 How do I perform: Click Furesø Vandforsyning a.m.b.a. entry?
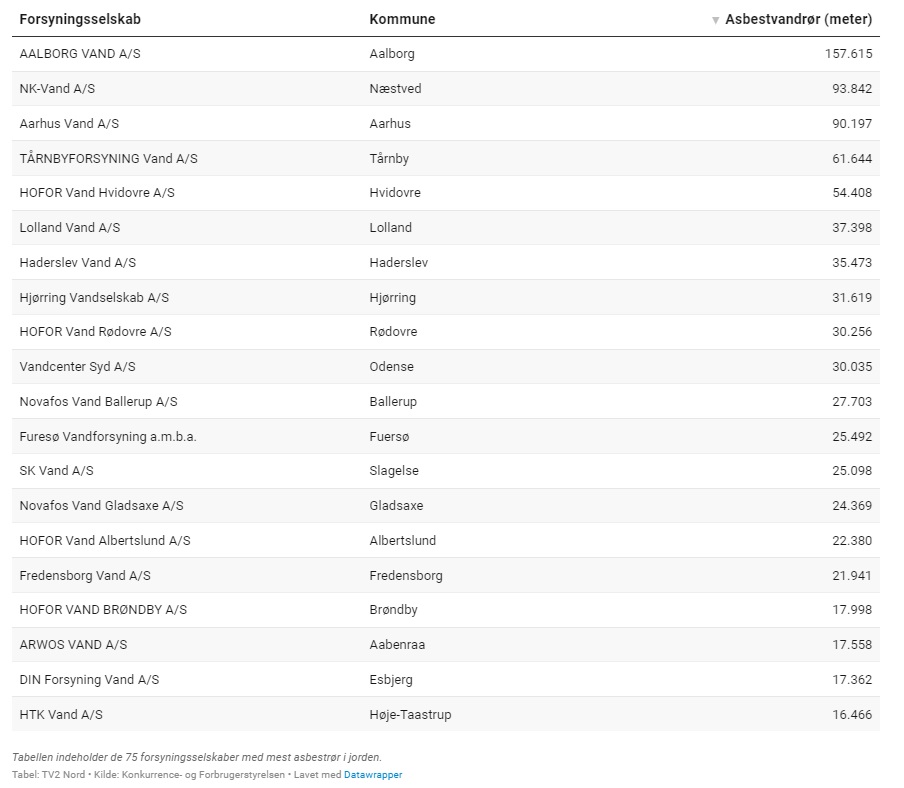pos(108,437)
